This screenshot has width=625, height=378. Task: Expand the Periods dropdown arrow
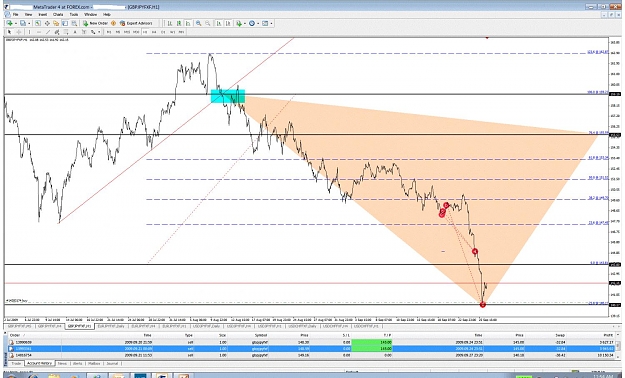tap(258, 24)
